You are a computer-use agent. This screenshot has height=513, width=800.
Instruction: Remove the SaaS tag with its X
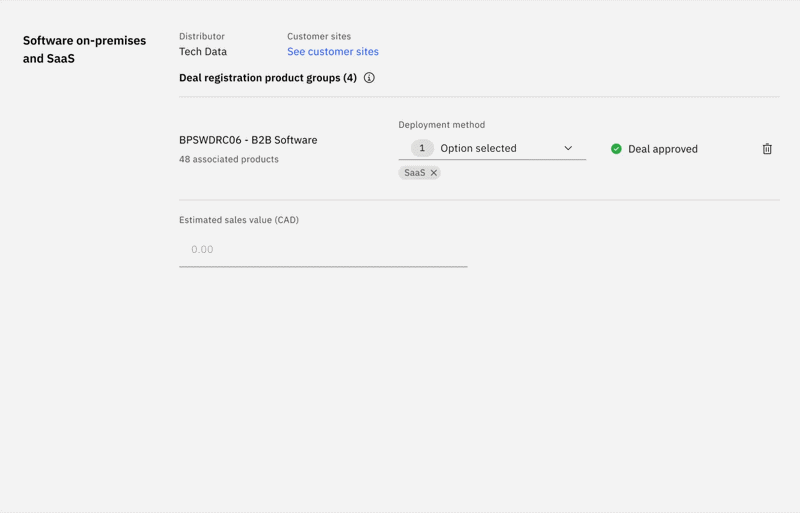tap(434, 173)
